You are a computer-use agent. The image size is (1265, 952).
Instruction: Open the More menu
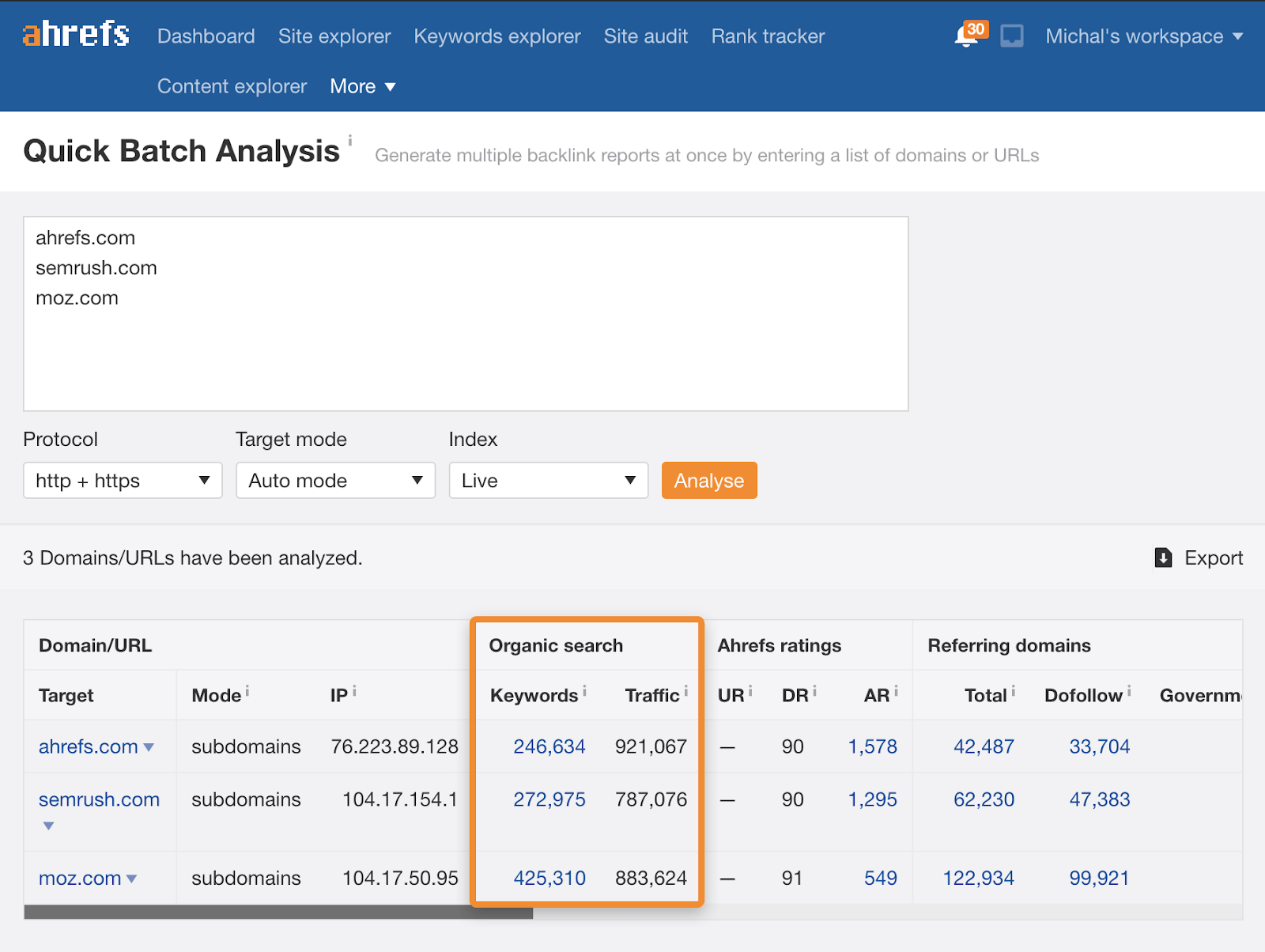coord(362,86)
